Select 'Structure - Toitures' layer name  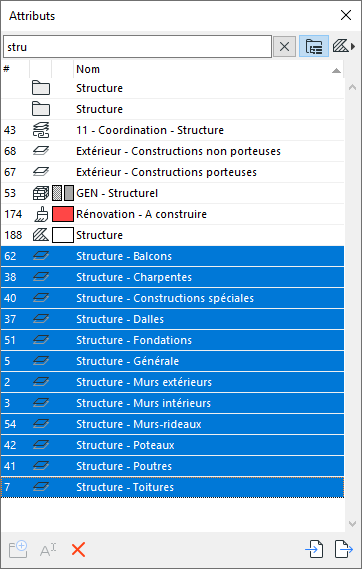(x=125, y=487)
